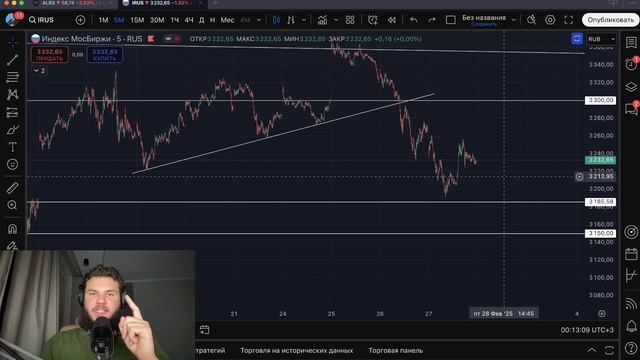Open the chart layout selector

451,20
